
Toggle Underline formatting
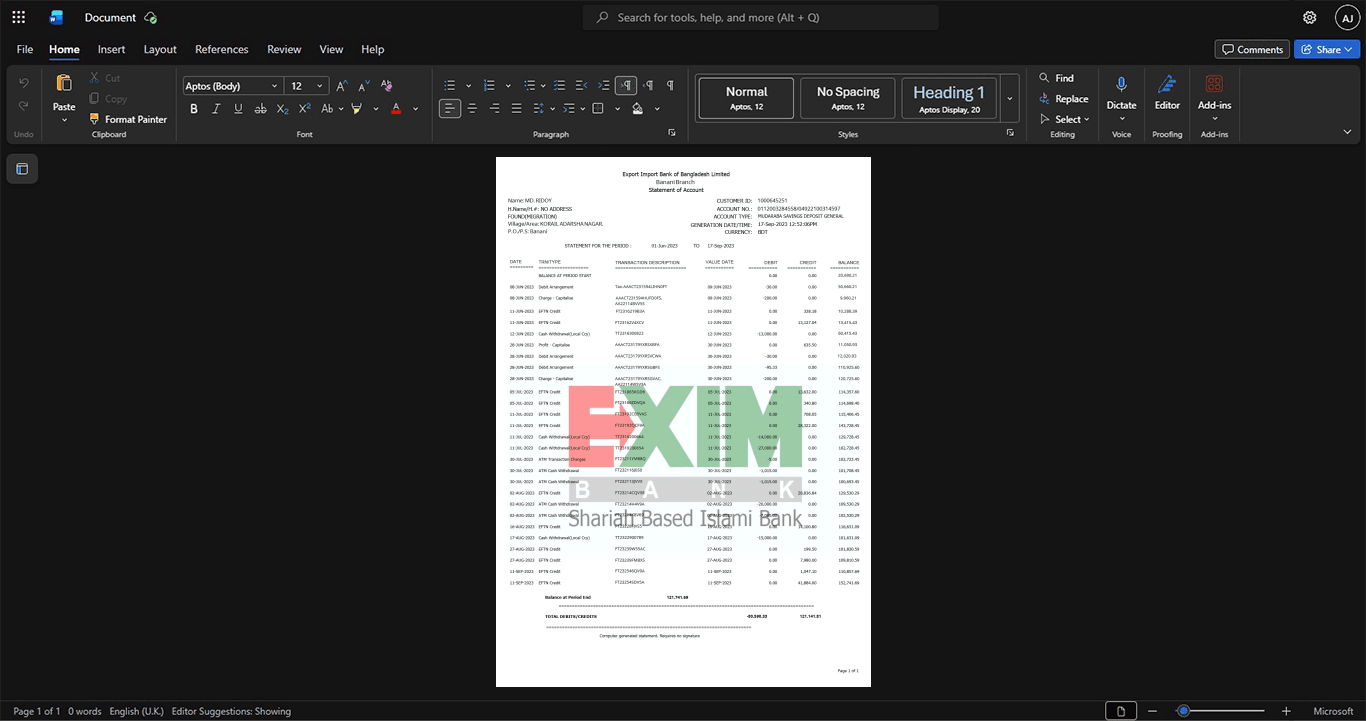[x=238, y=108]
